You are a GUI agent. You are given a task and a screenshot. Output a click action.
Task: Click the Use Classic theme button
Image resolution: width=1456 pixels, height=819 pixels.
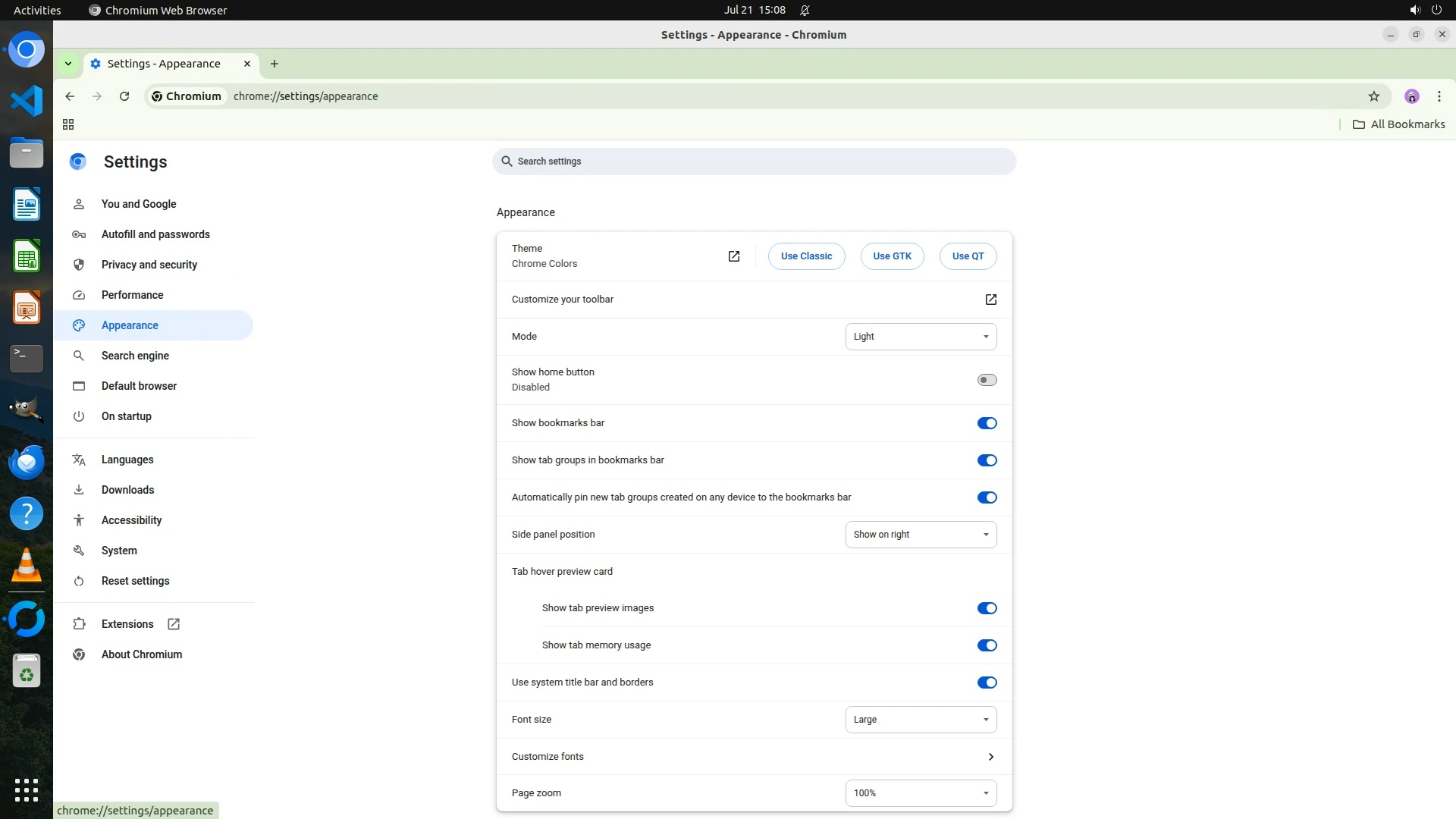[x=806, y=256]
